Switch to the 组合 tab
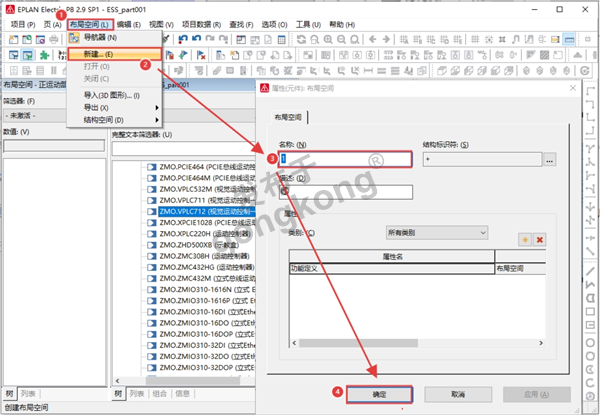This screenshot has width=600, height=415. pos(160,393)
